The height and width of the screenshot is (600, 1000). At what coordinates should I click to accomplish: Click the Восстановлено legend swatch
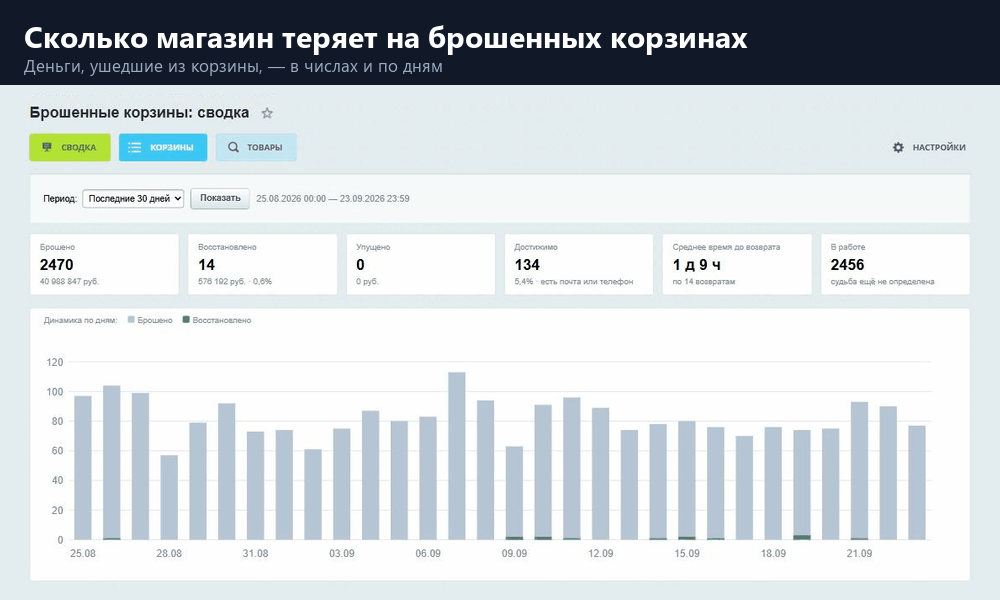coord(186,319)
